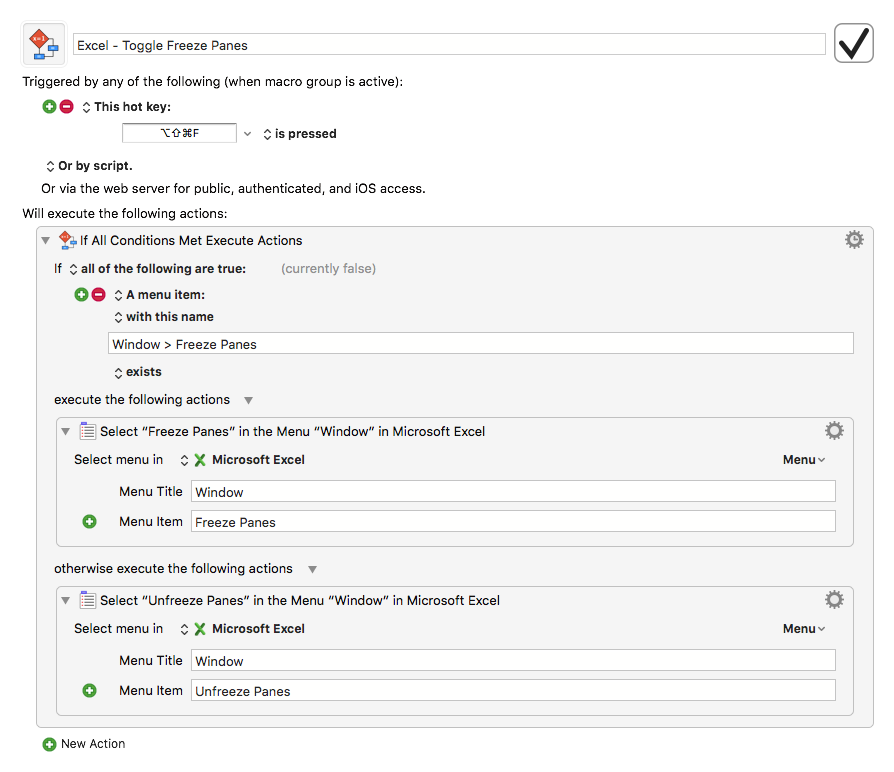Open Menu popup in Freeze Panes action
This screenshot has height=772, width=894.
pos(804,460)
